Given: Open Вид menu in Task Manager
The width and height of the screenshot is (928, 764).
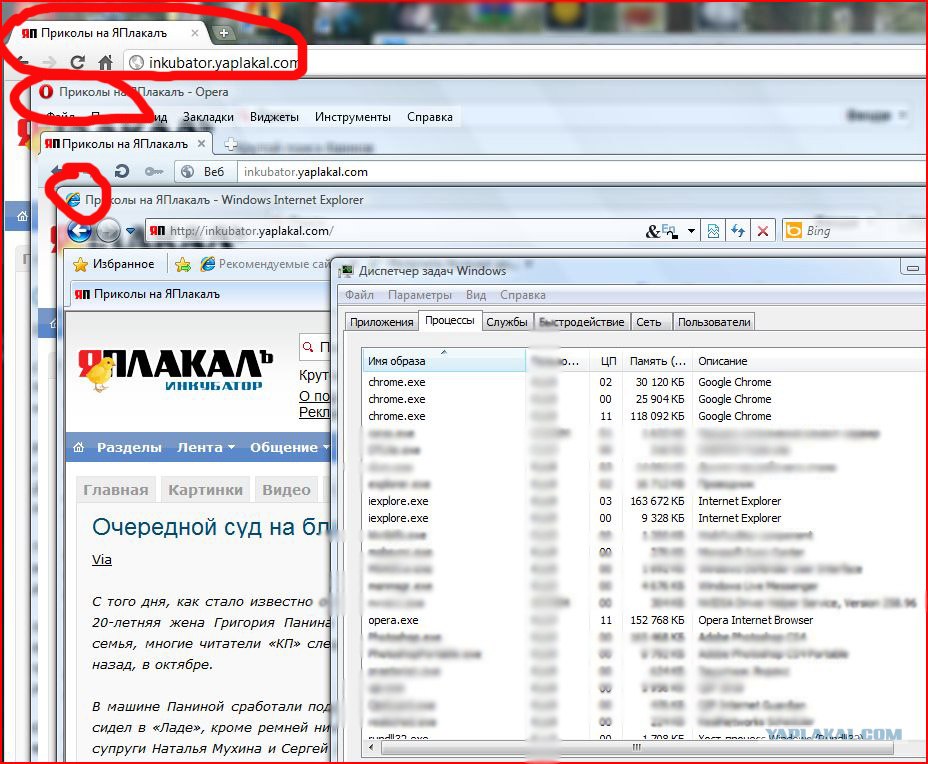Looking at the screenshot, I should click(x=476, y=295).
